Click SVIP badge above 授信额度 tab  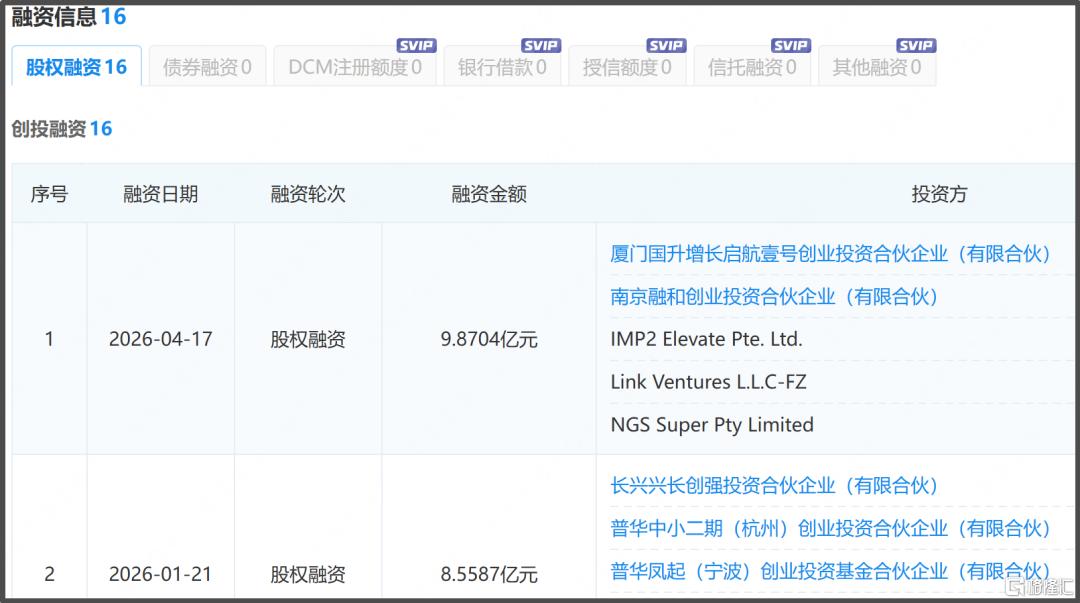[x=666, y=45]
